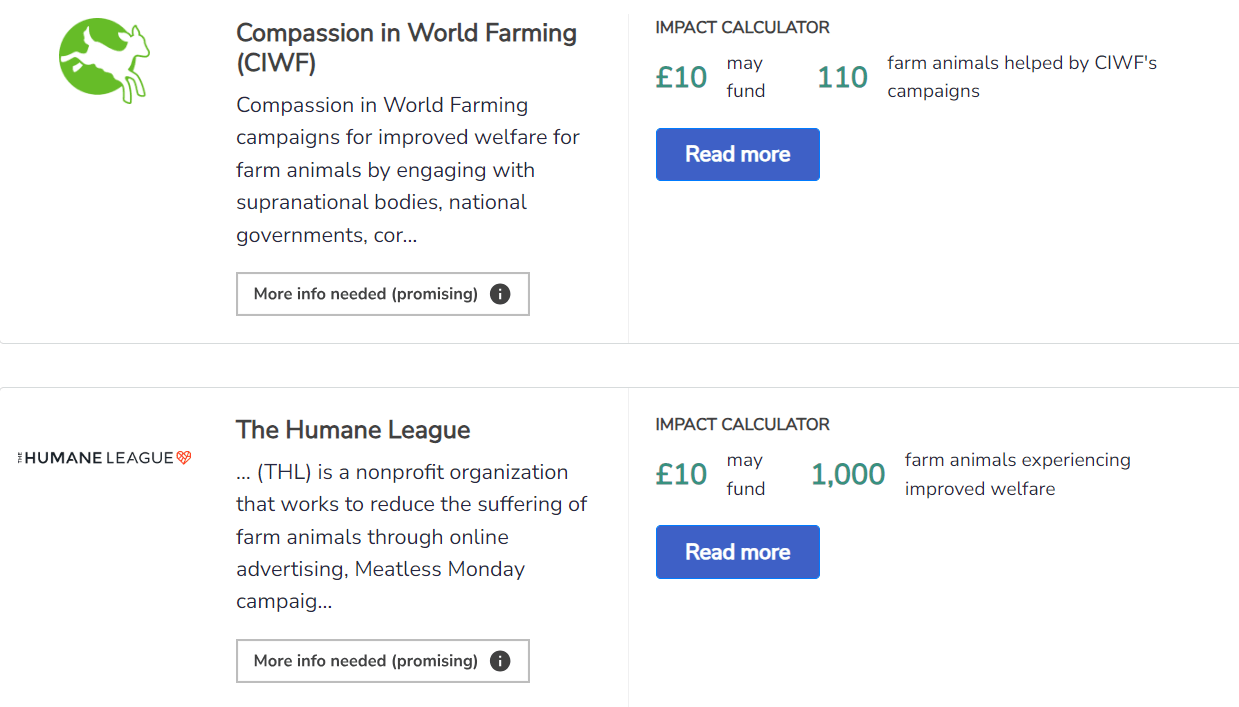1239x707 pixels.
Task: Click The Humane League logo
Action: [104, 458]
